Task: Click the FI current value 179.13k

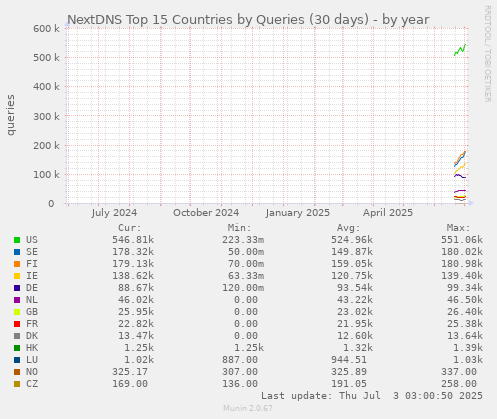Action: click(133, 264)
